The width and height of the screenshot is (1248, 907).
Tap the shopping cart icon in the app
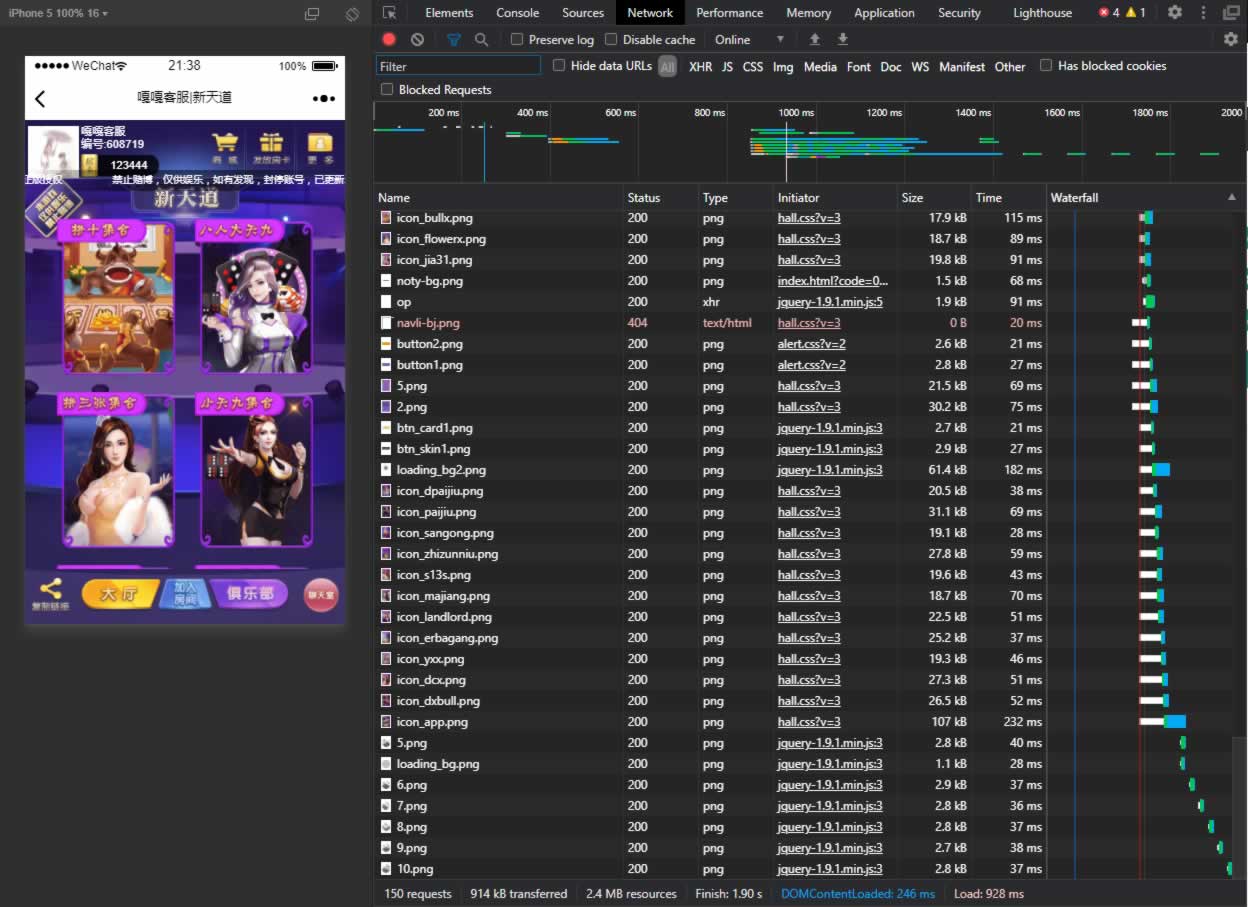tap(225, 144)
